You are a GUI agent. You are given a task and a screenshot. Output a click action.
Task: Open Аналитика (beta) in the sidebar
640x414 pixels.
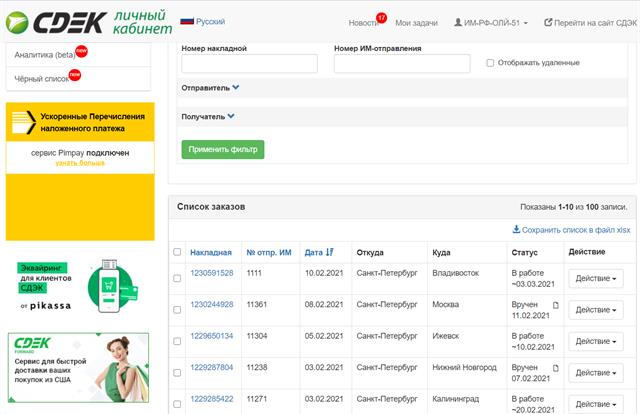pyautogui.click(x=50, y=54)
